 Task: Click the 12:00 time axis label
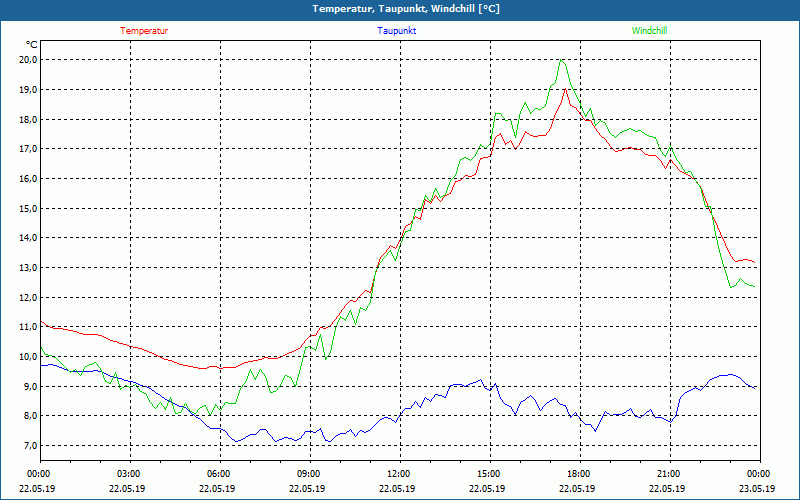click(397, 474)
